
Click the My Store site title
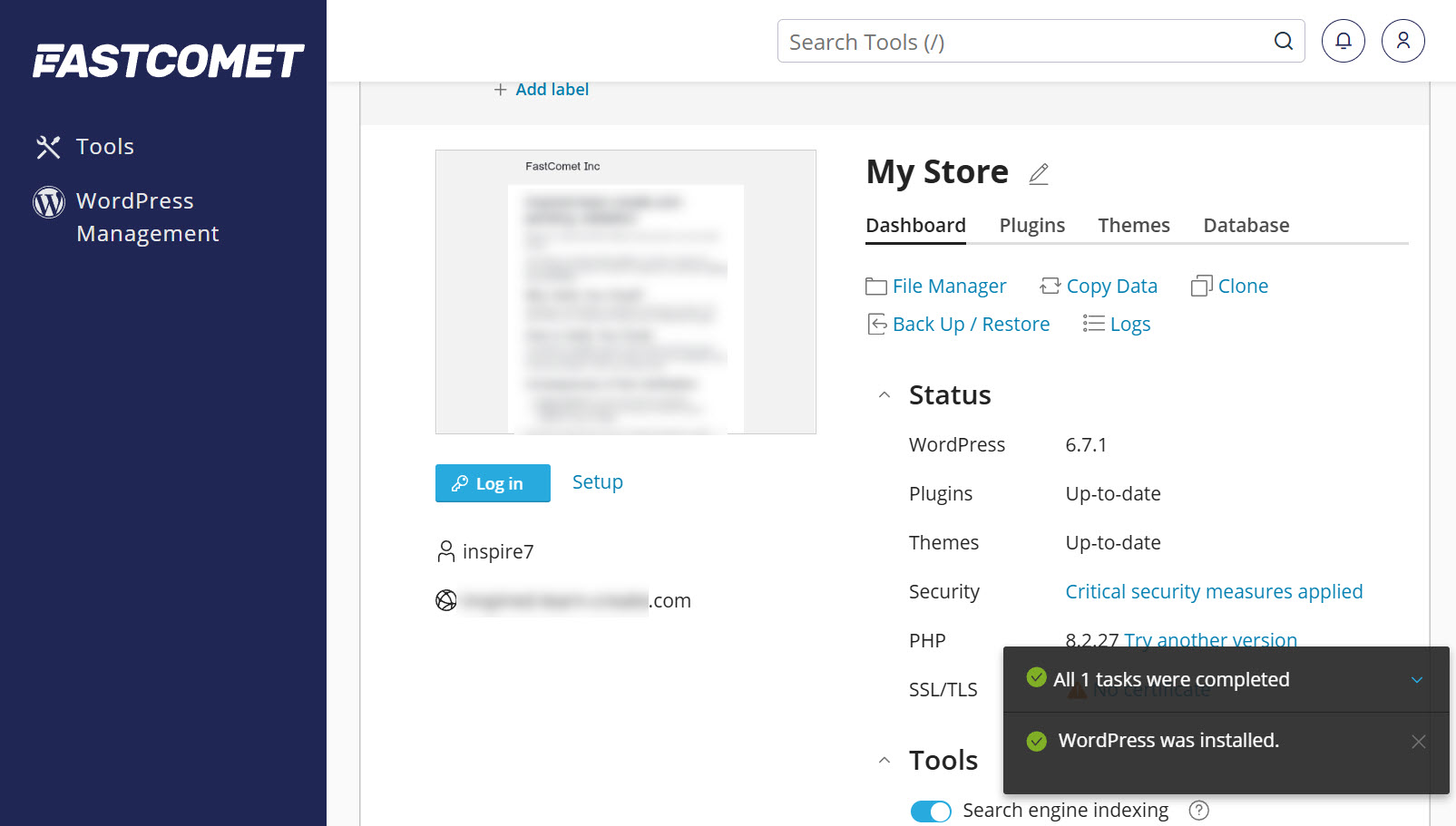[937, 172]
